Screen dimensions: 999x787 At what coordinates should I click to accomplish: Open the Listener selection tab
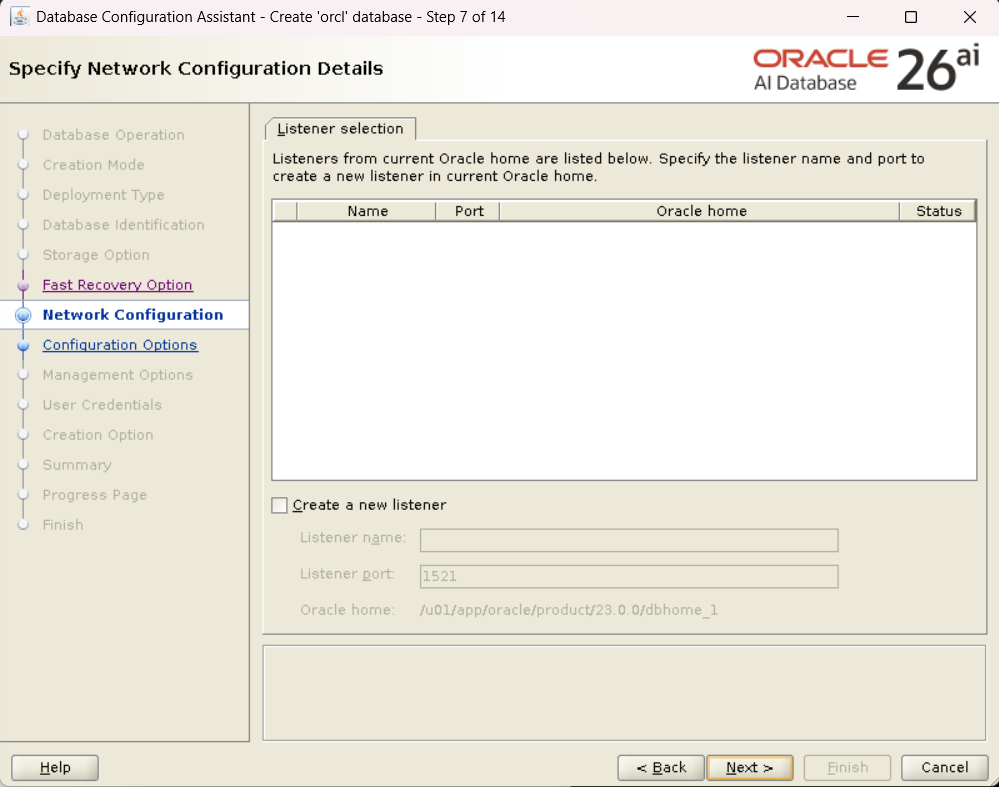340,129
